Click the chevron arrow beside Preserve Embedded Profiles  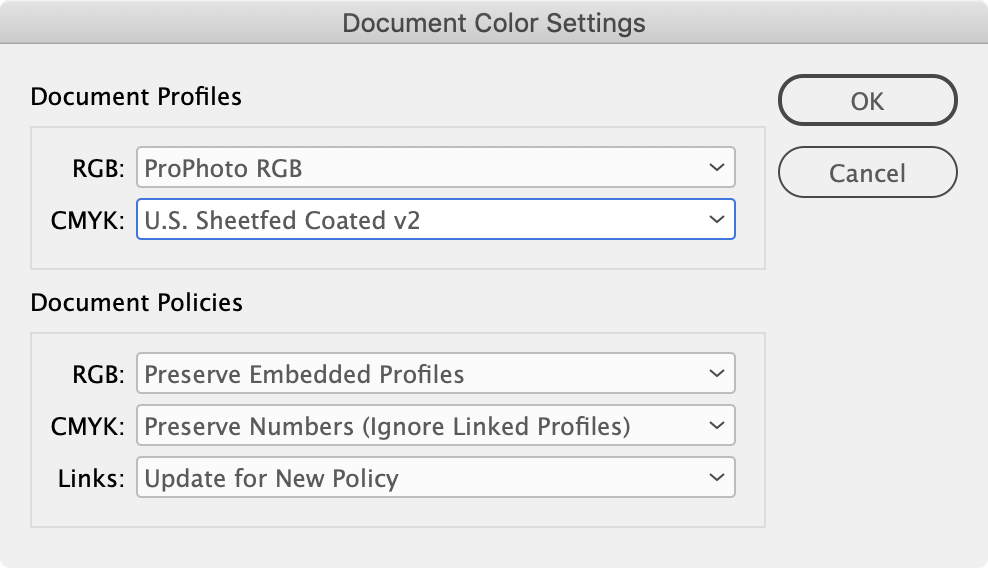715,374
